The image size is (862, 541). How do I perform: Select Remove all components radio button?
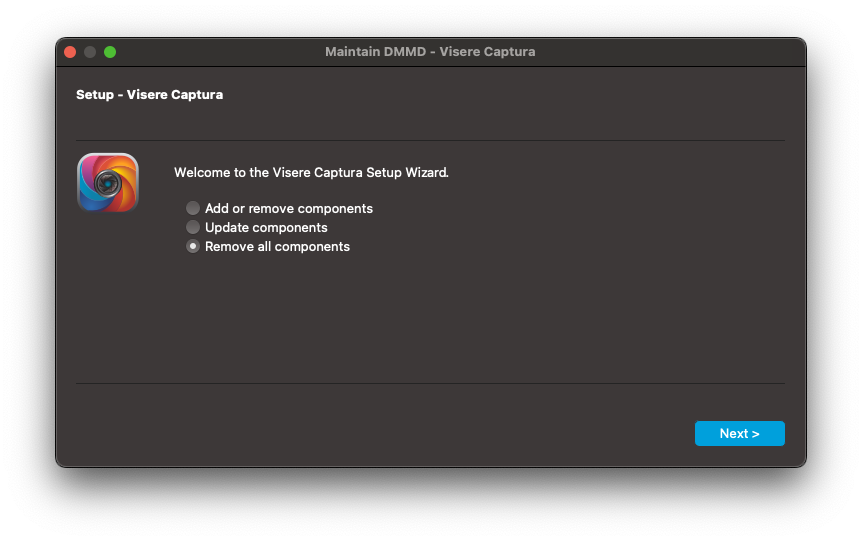tap(192, 246)
